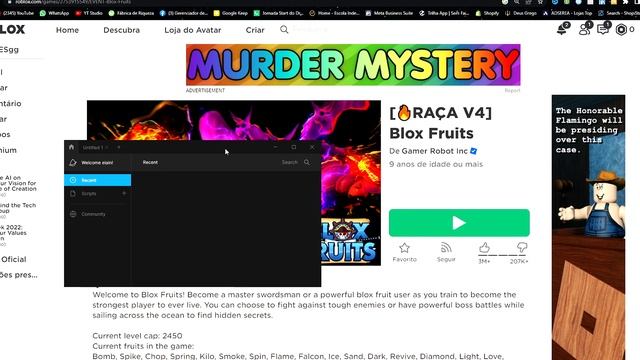Viewport: 640px width, 360px height.
Task: Open Criar in Roblox navigation
Action: coord(255,30)
